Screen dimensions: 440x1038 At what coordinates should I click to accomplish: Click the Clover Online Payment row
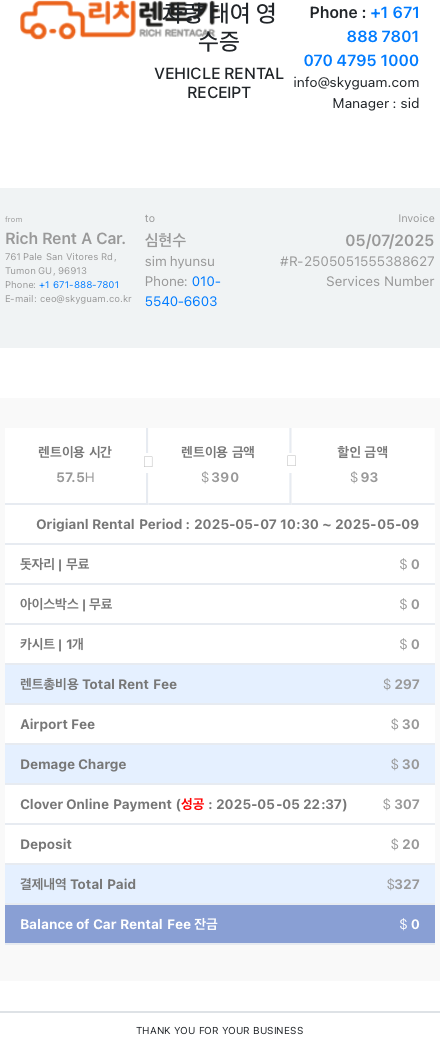click(x=220, y=804)
